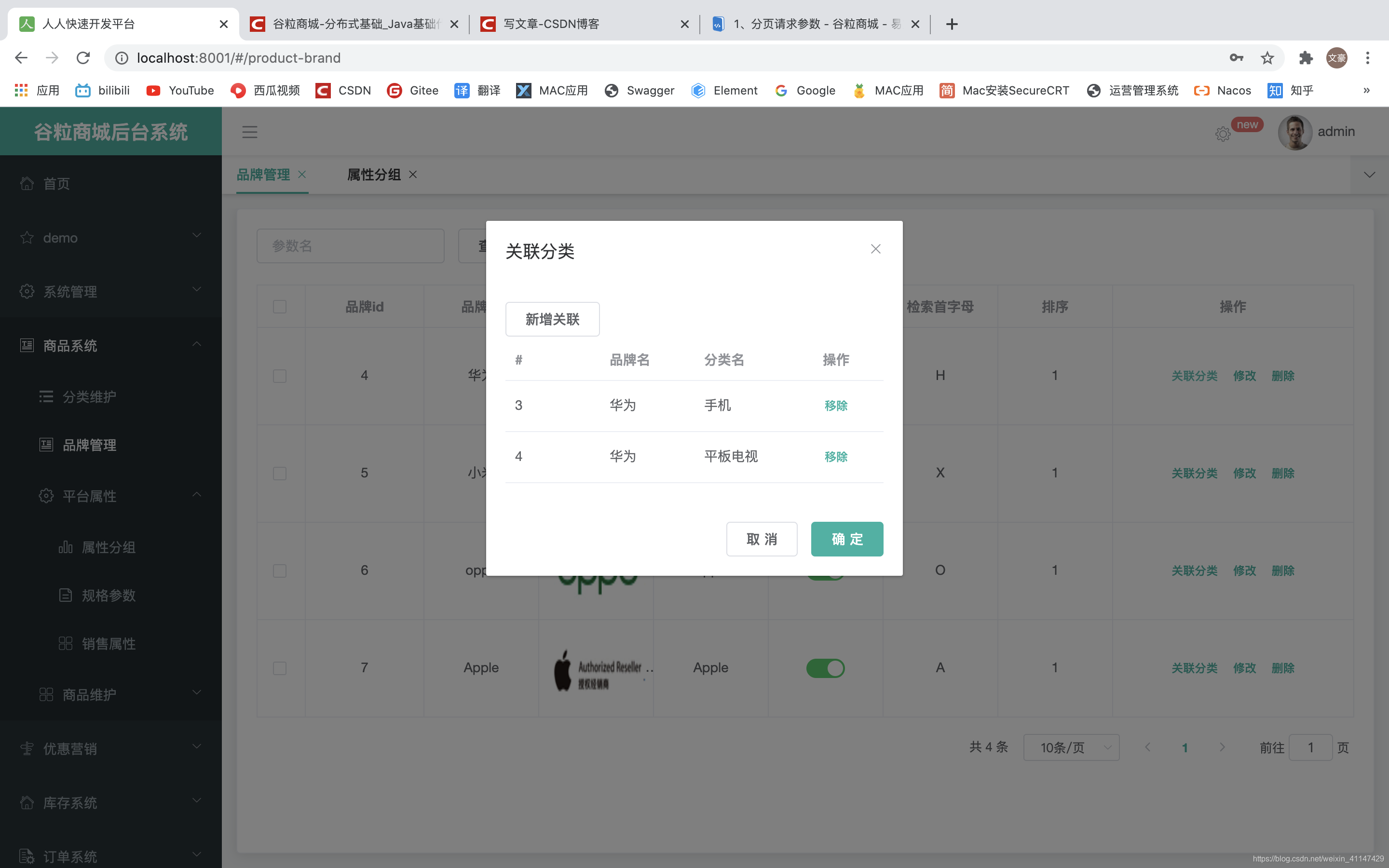Close the 关联分类 dialog with X icon
The width and height of the screenshot is (1389, 868).
875,249
